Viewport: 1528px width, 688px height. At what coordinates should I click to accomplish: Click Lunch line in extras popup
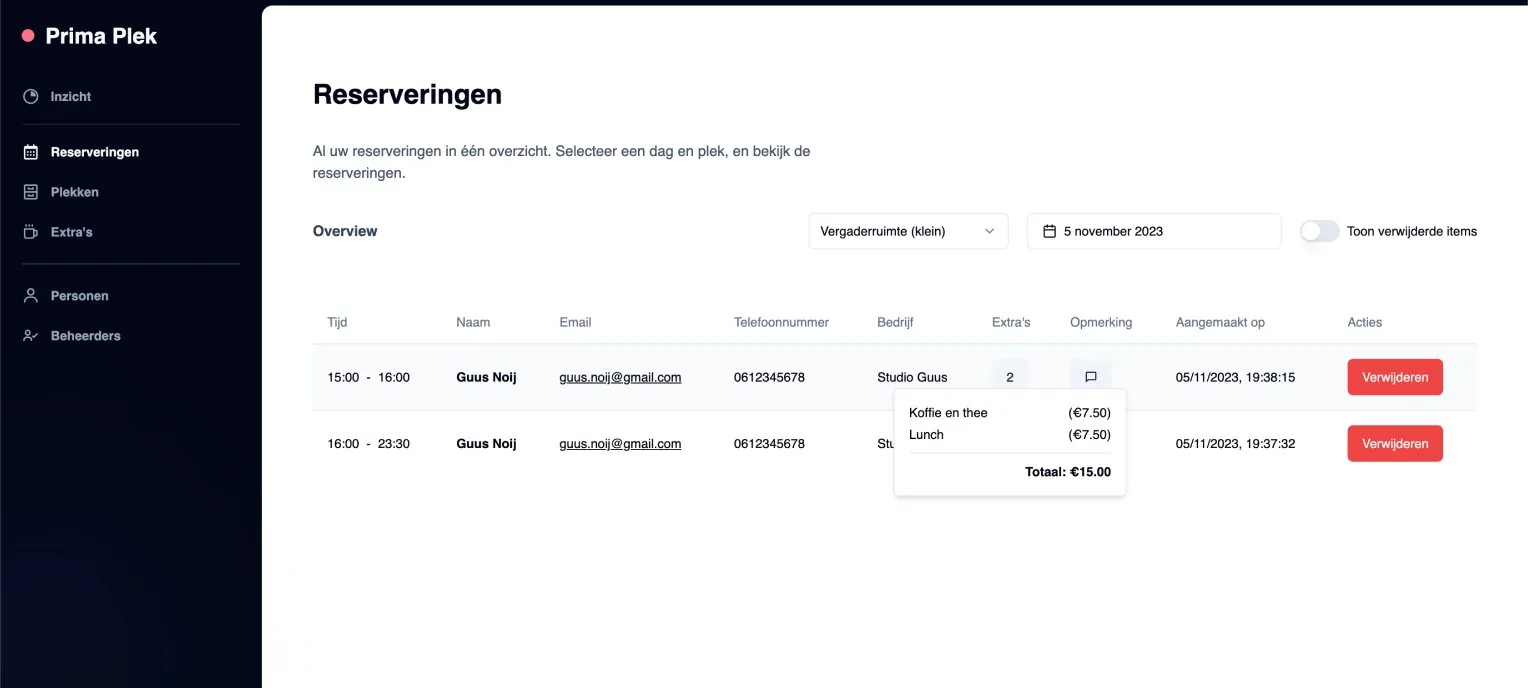tap(926, 435)
